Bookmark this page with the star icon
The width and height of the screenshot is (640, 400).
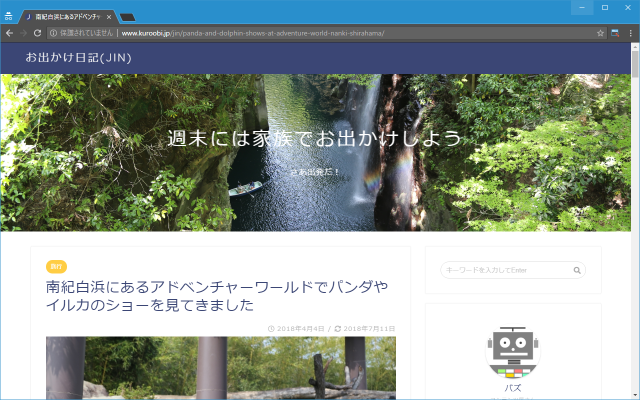(600, 33)
